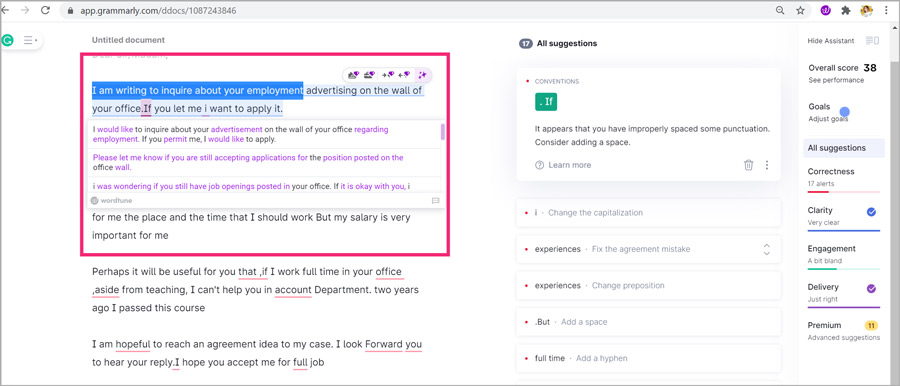This screenshot has width=900, height=386.
Task: Click the underlined word 'full' before job
Action: (300, 362)
